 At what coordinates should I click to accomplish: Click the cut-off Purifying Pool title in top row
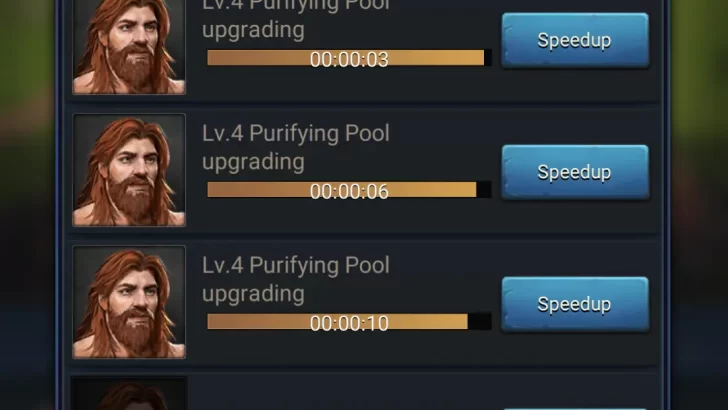295,6
